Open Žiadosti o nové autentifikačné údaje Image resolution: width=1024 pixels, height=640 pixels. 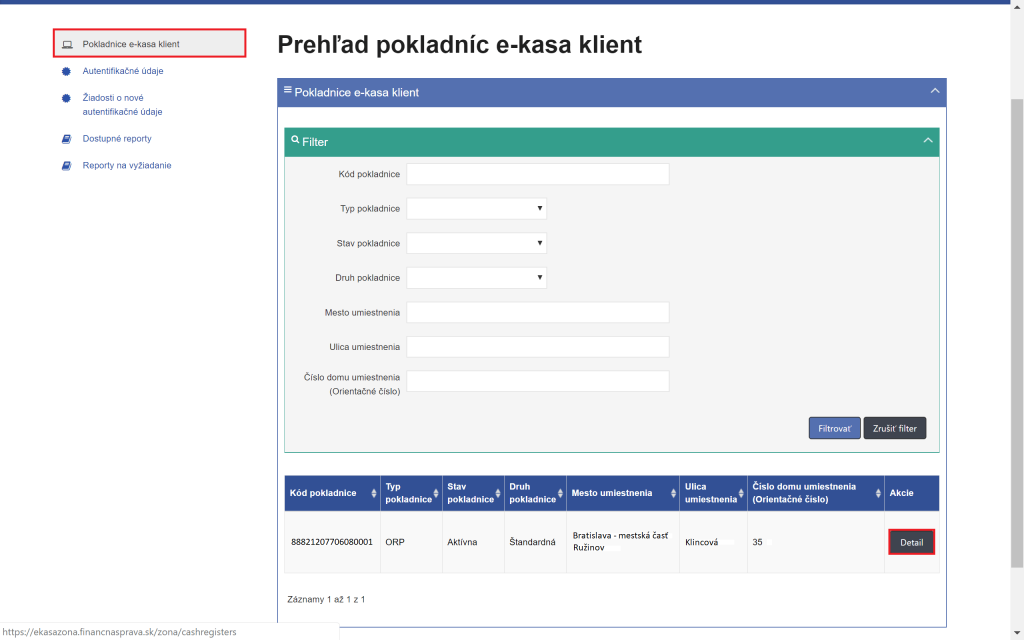[122, 104]
